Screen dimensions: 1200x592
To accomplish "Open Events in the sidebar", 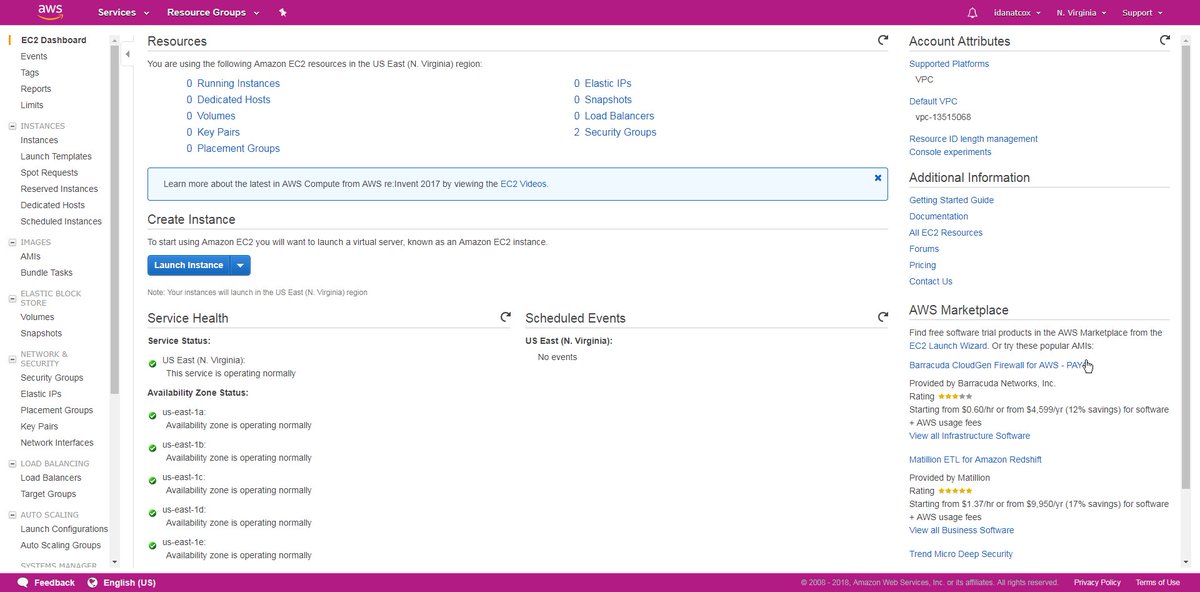I will [34, 56].
